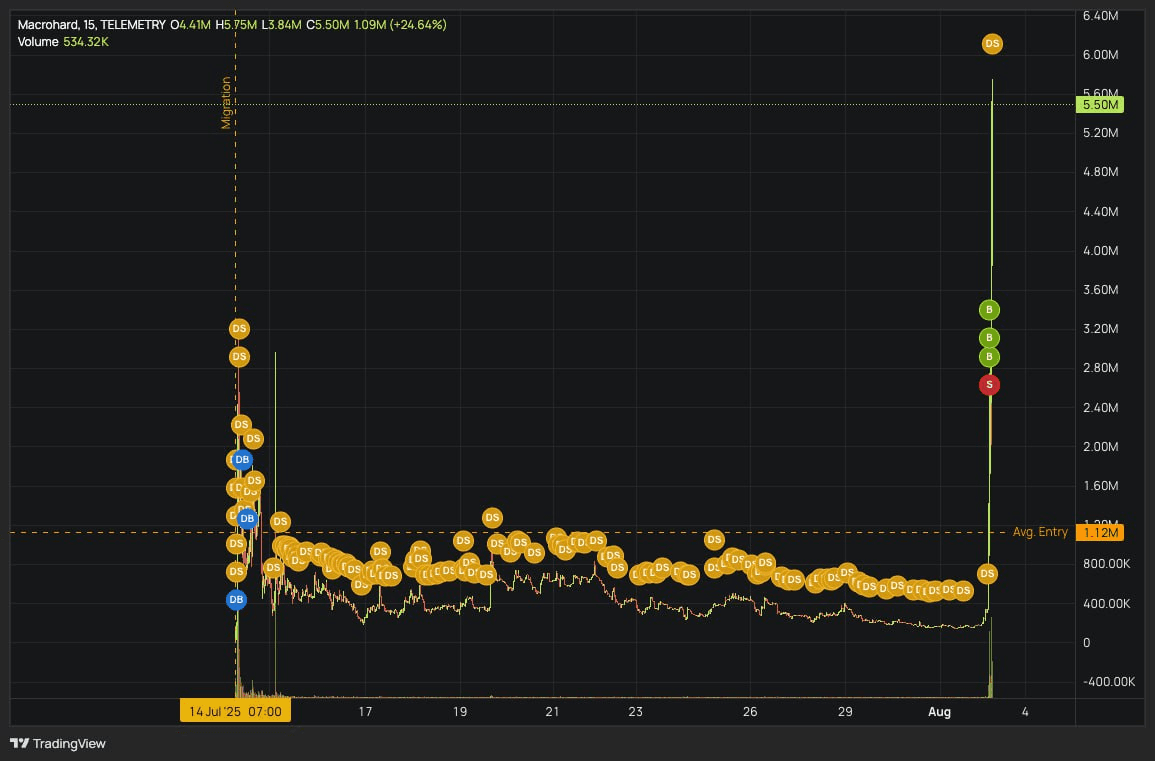Click the 2.00M value on the price scale
Screen dimensions: 1155x761
click(1100, 446)
